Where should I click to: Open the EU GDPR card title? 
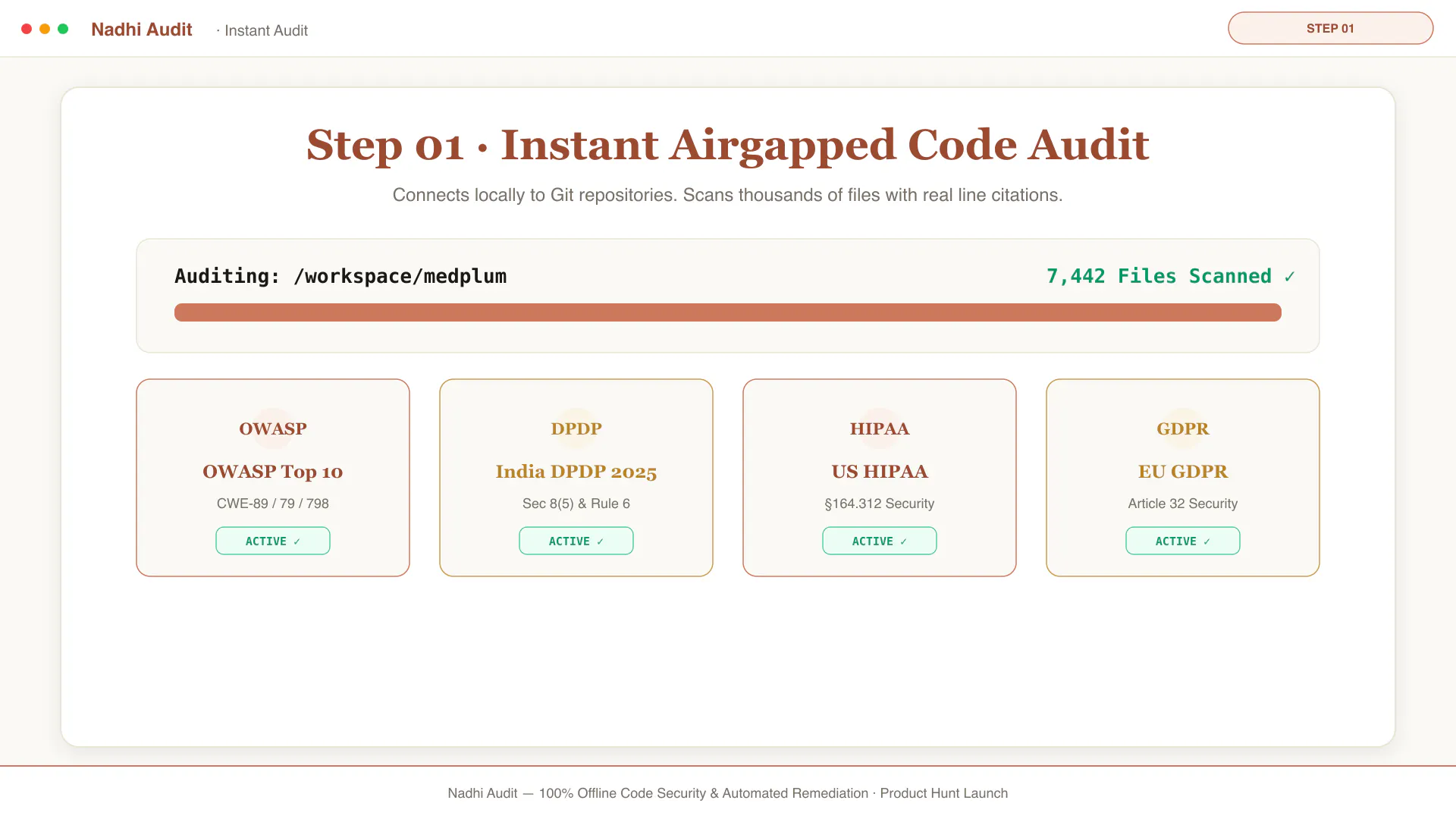(x=1183, y=472)
